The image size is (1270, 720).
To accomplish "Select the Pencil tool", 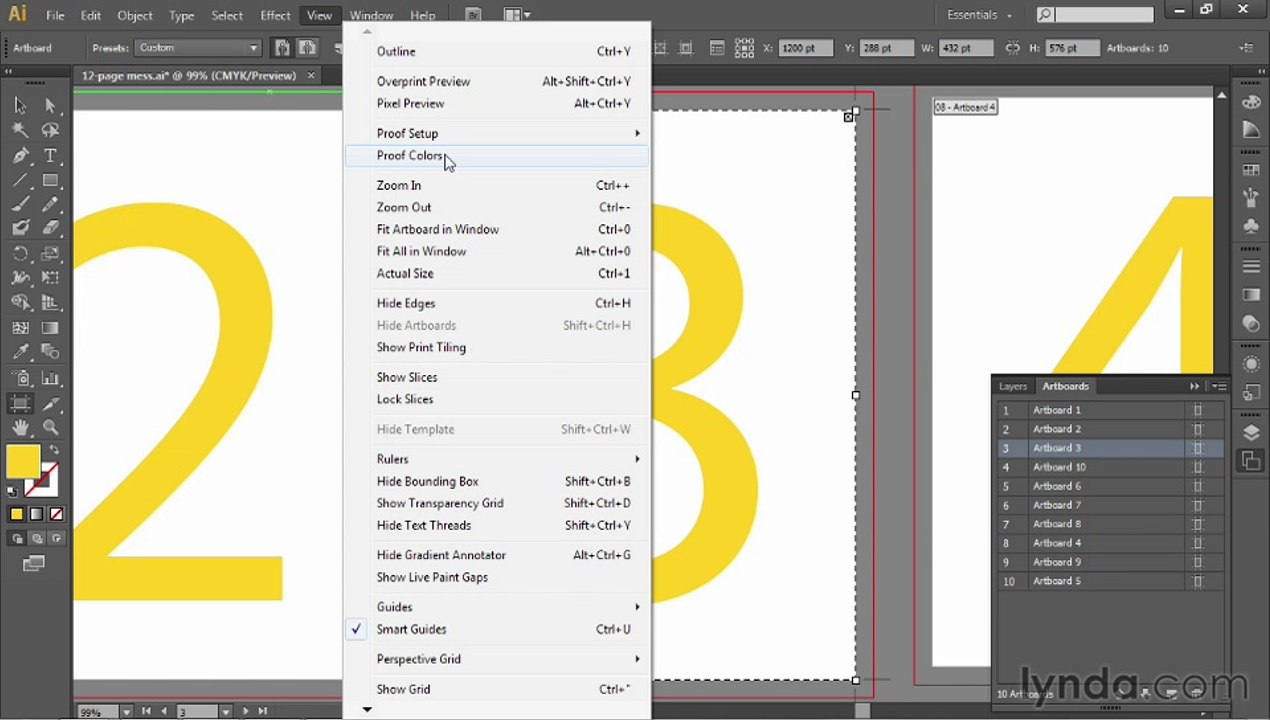I will [50, 204].
